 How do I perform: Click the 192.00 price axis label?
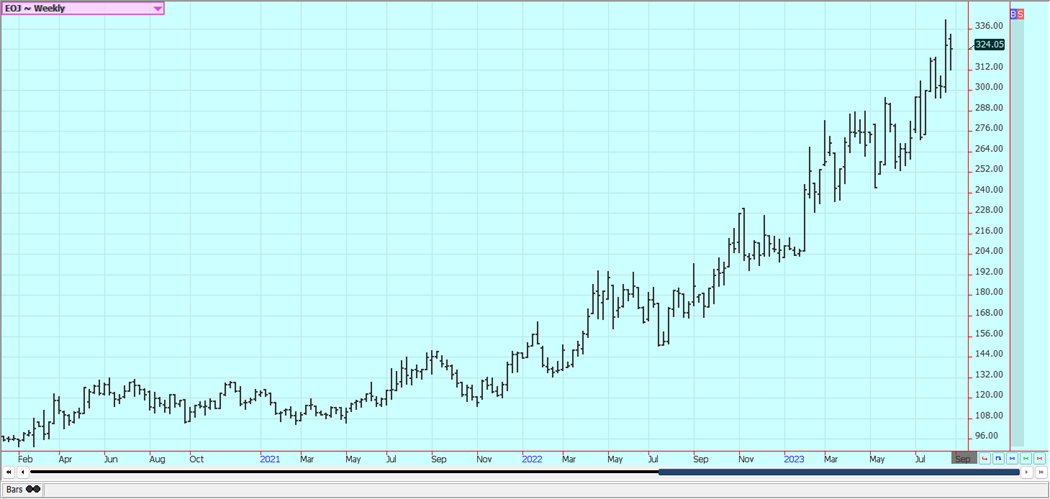(989, 272)
